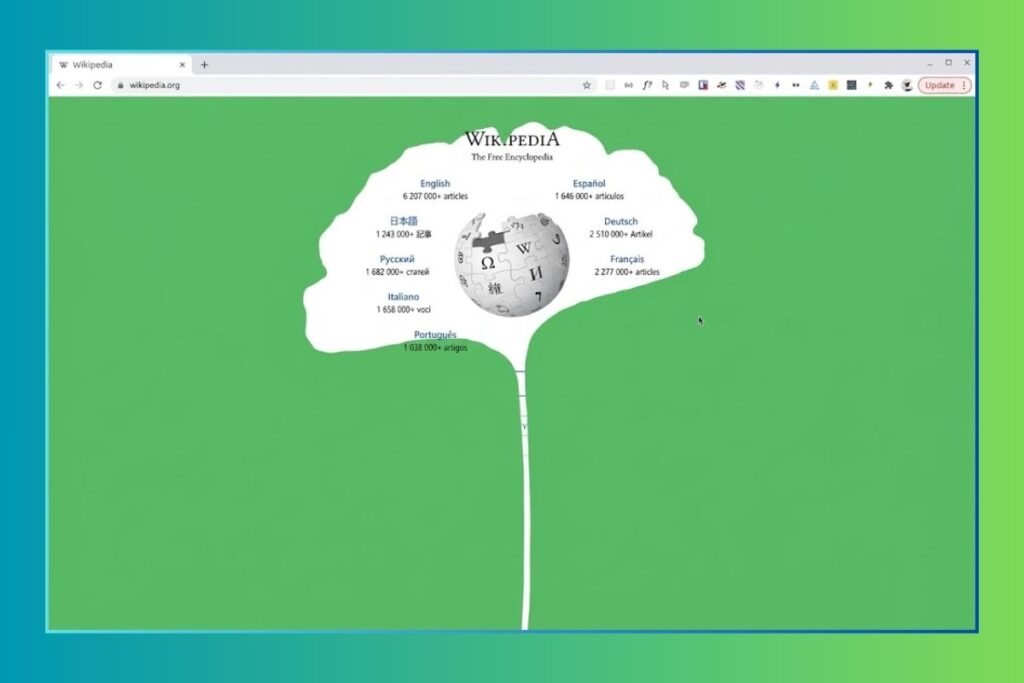Screen dimensions: 1024x683
Task: Open the Deutsch Wikipedia link
Action: pos(620,222)
